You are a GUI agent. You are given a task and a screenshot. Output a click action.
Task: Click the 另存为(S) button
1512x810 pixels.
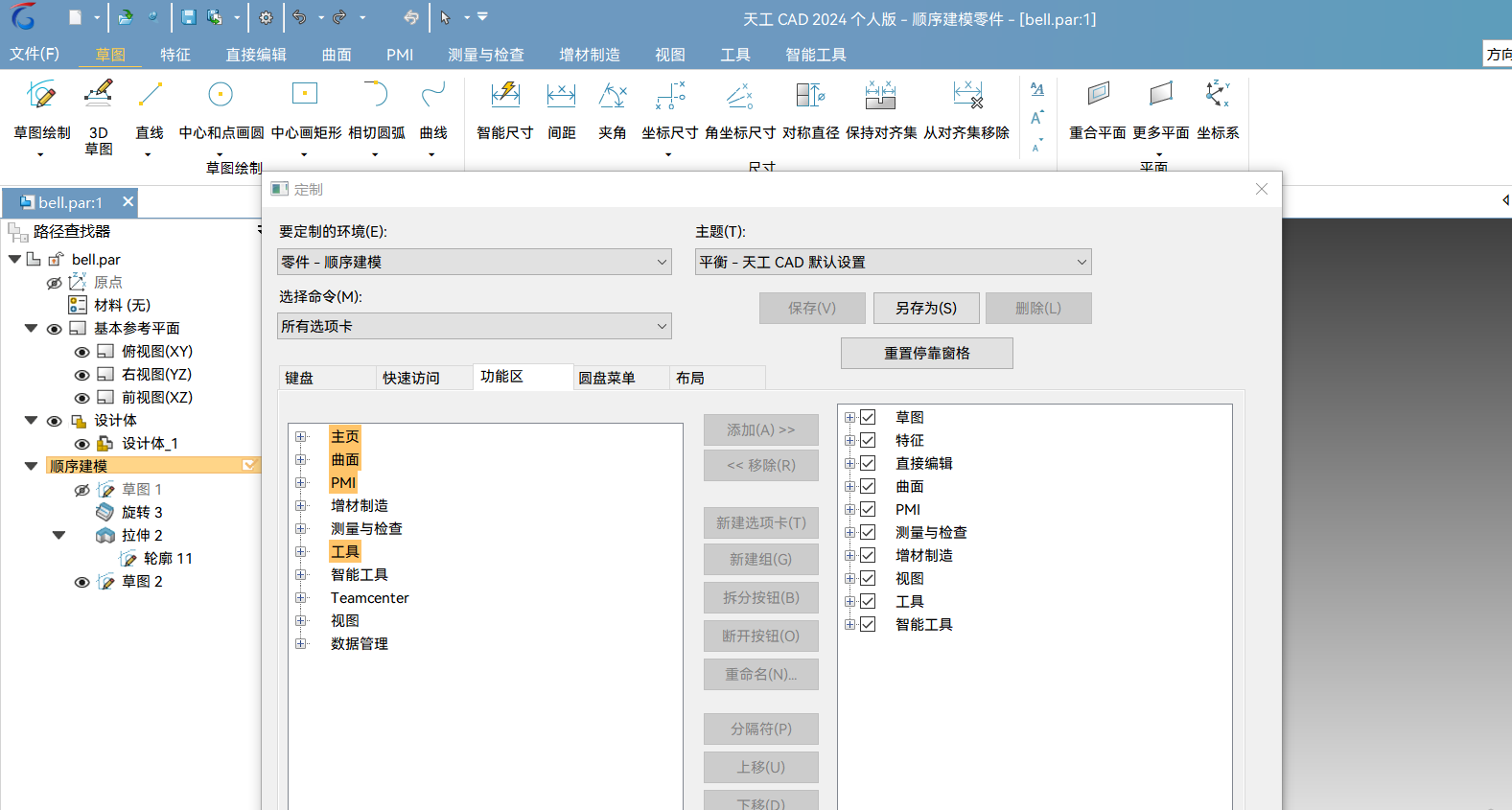926,308
